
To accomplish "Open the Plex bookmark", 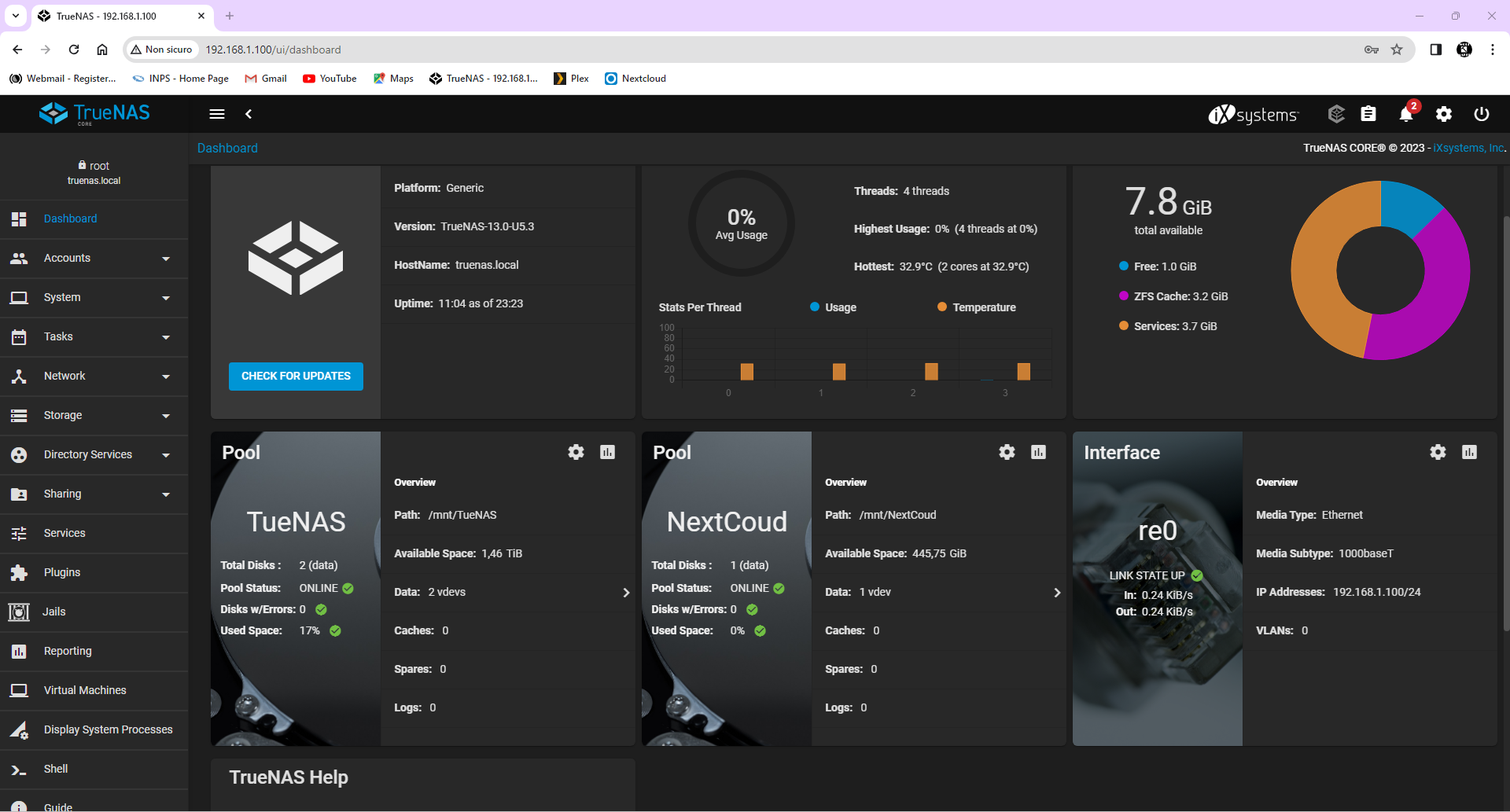I will 572,79.
